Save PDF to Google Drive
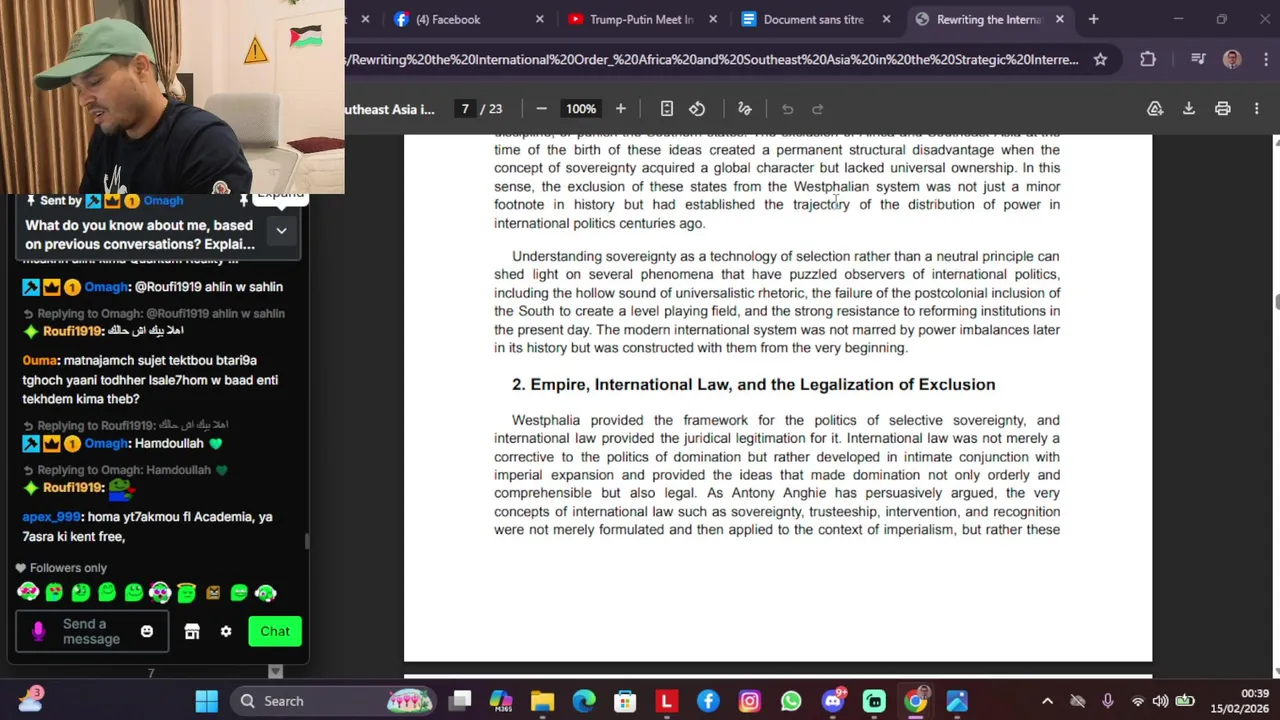Screen dimensions: 1280x720 (x=1155, y=109)
